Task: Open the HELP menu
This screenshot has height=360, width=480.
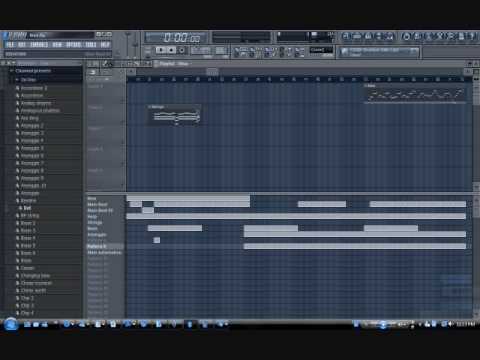Action: tap(105, 45)
